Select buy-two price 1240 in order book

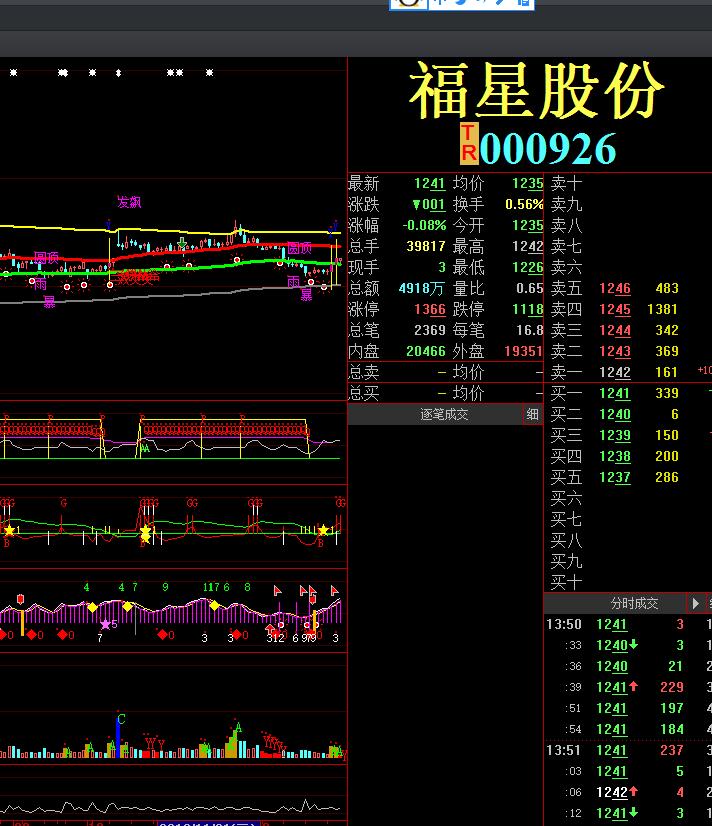[615, 415]
